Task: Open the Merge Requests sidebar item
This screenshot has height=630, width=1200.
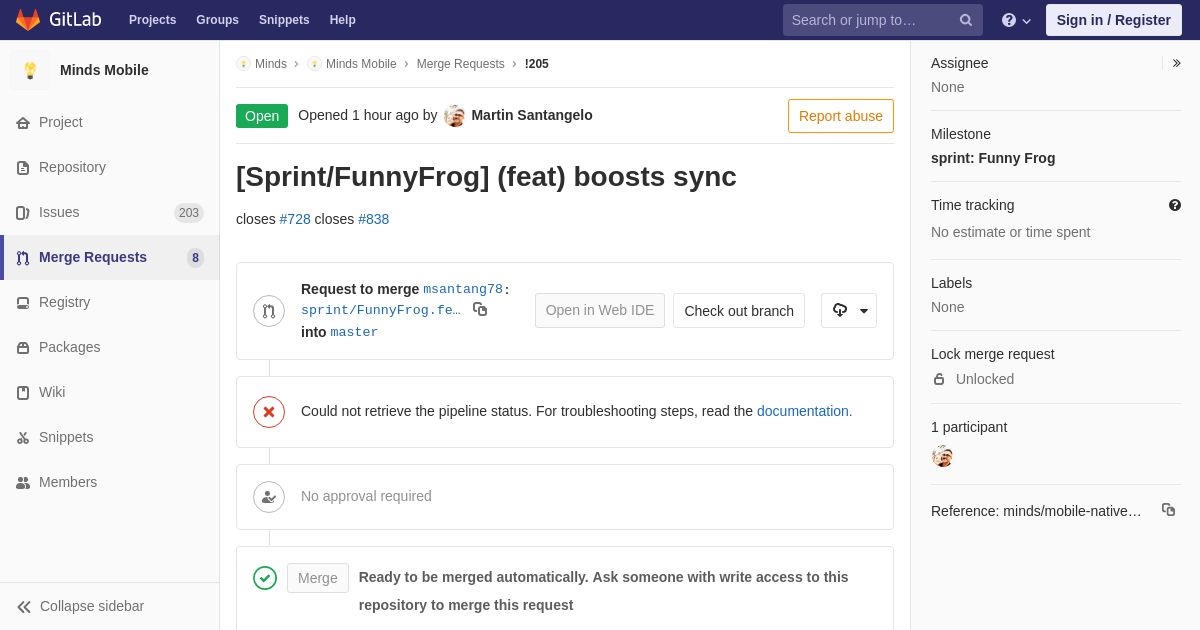Action: [x=93, y=257]
